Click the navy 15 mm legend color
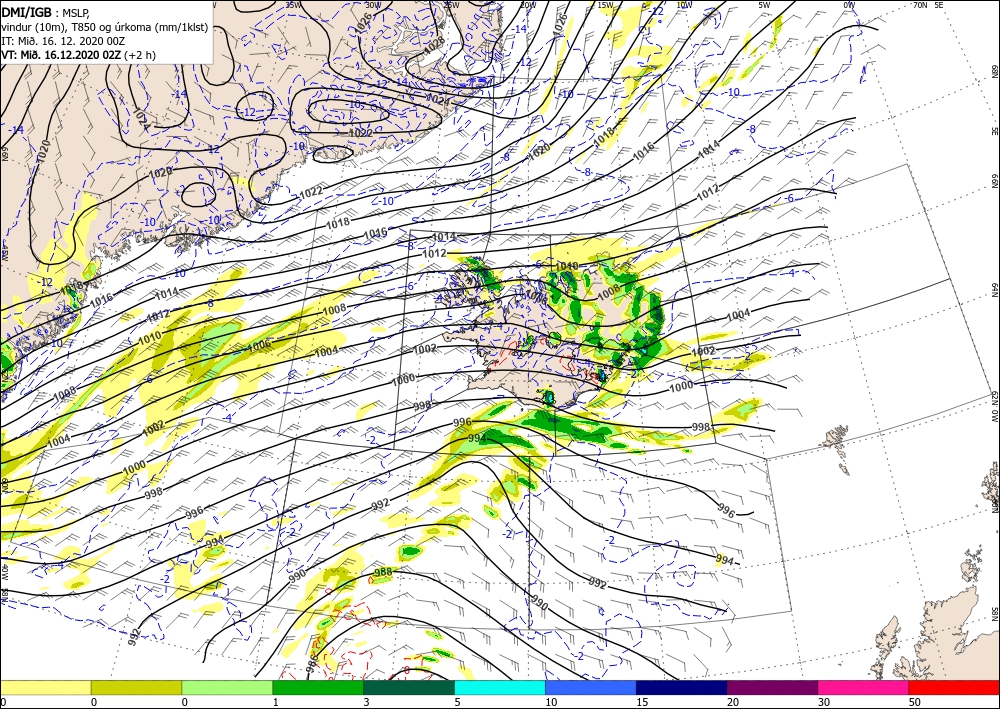Screen dimensions: 1000x709 [682, 687]
